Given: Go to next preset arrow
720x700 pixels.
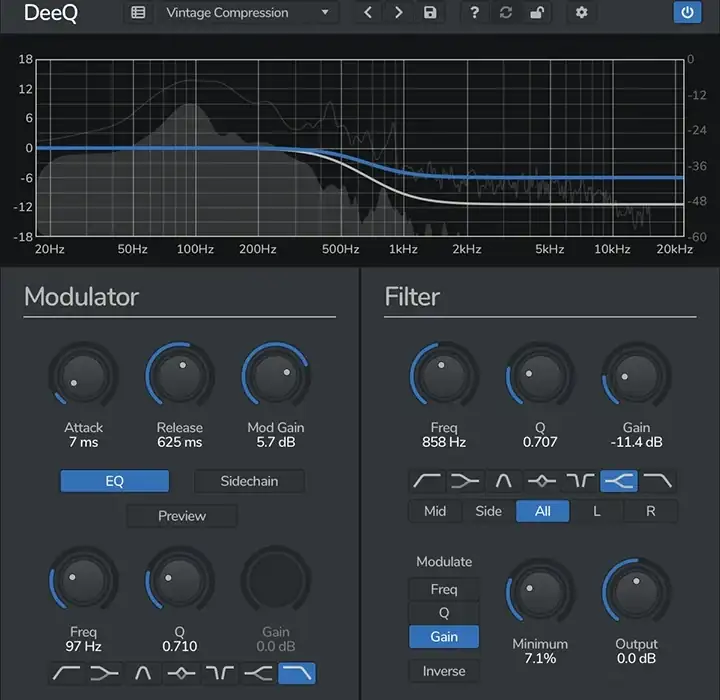Looking at the screenshot, I should 399,12.
